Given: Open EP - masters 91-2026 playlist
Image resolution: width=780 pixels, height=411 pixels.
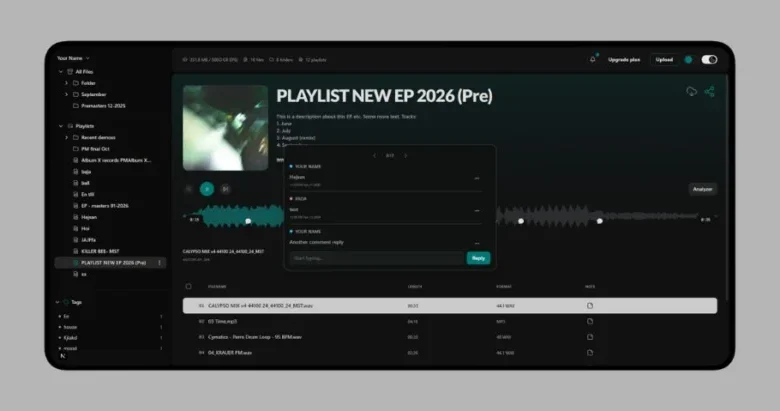Looking at the screenshot, I should tap(104, 205).
